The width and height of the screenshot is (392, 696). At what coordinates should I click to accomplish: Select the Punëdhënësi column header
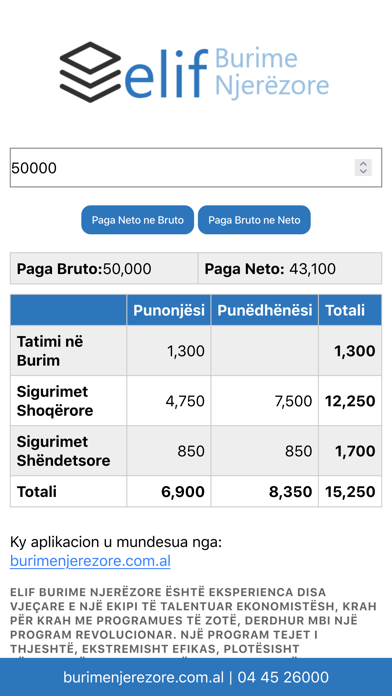(x=265, y=310)
